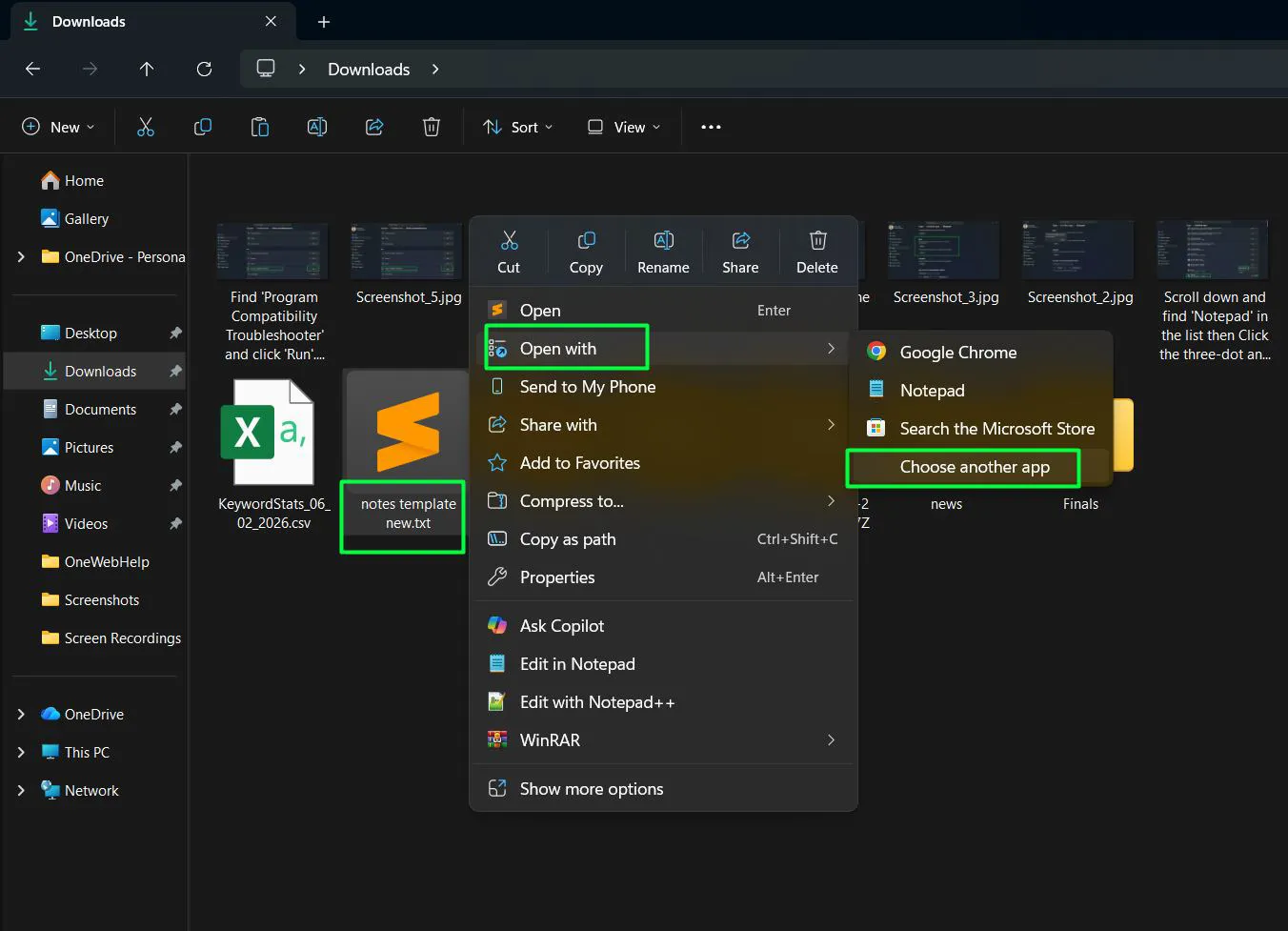Image resolution: width=1288 pixels, height=931 pixels.
Task: Select the KeywordStats CSV file thumbnail
Action: tap(270, 431)
